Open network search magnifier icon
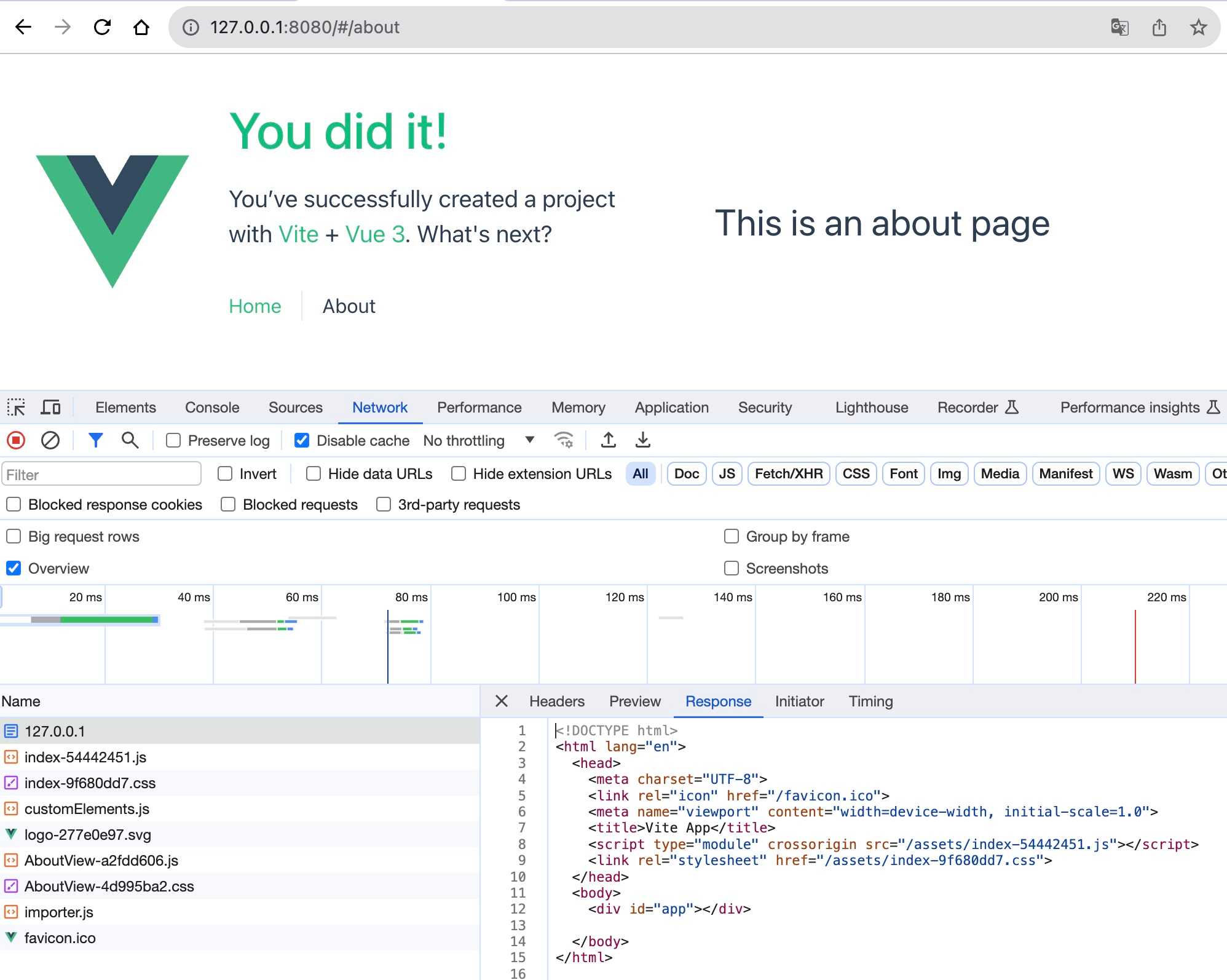Screen dimensions: 1227x980 130,440
